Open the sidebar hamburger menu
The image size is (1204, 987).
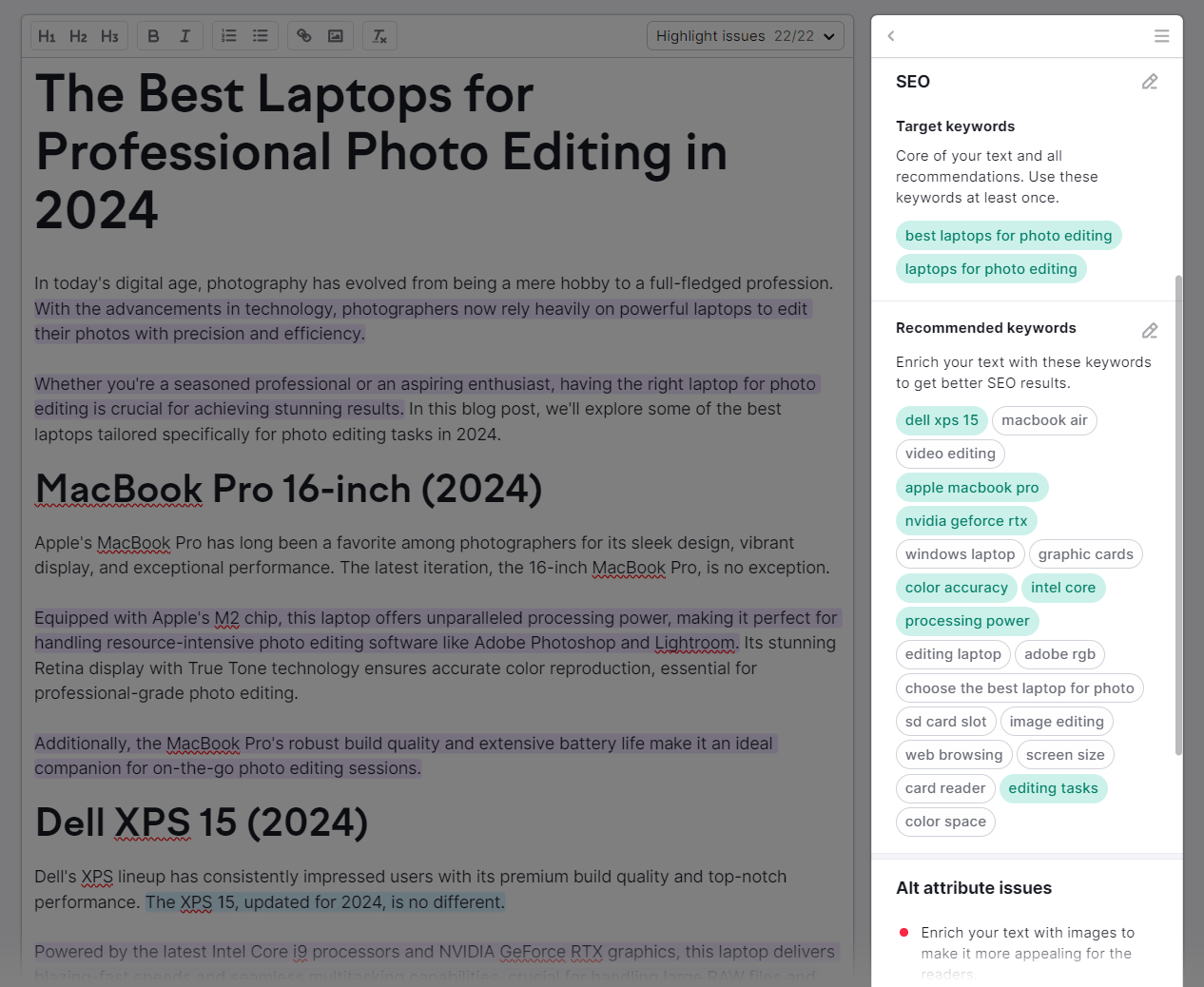point(1161,35)
